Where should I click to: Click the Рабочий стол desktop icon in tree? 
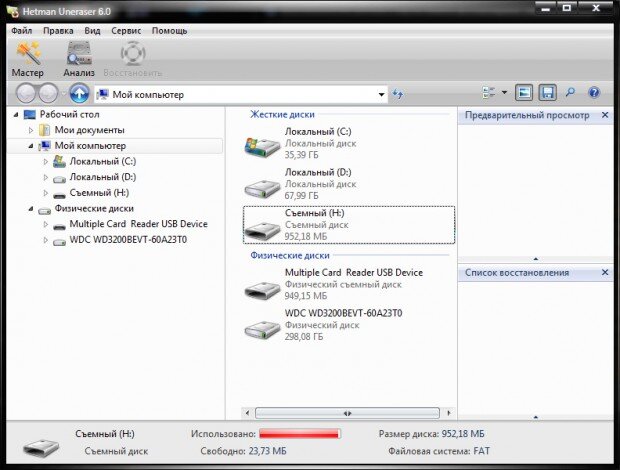tap(30, 115)
